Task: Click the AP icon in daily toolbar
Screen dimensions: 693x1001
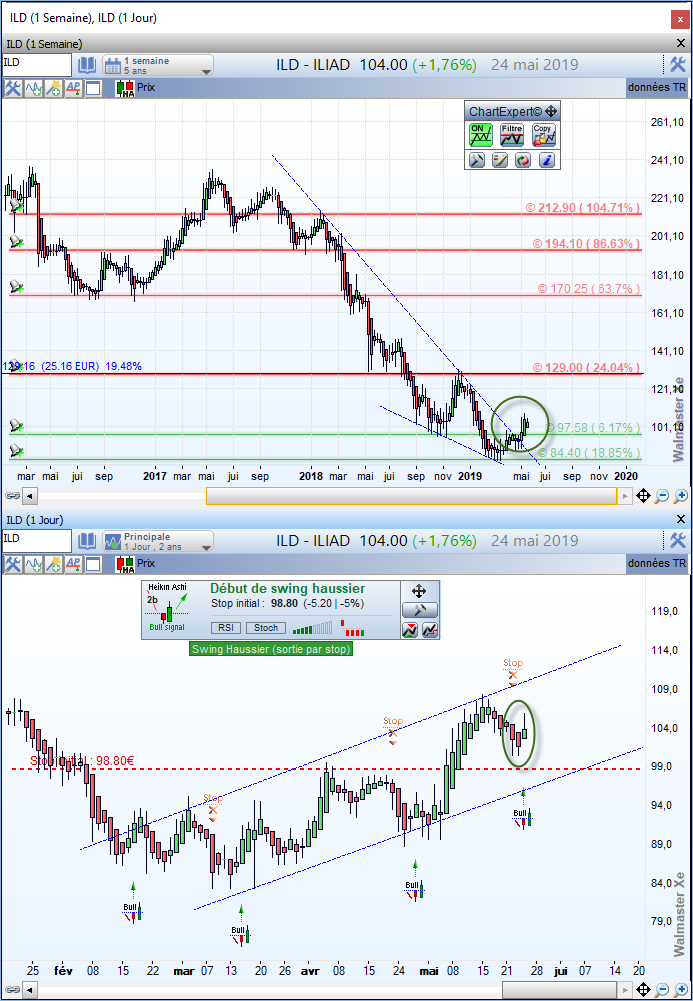Action: [73, 564]
